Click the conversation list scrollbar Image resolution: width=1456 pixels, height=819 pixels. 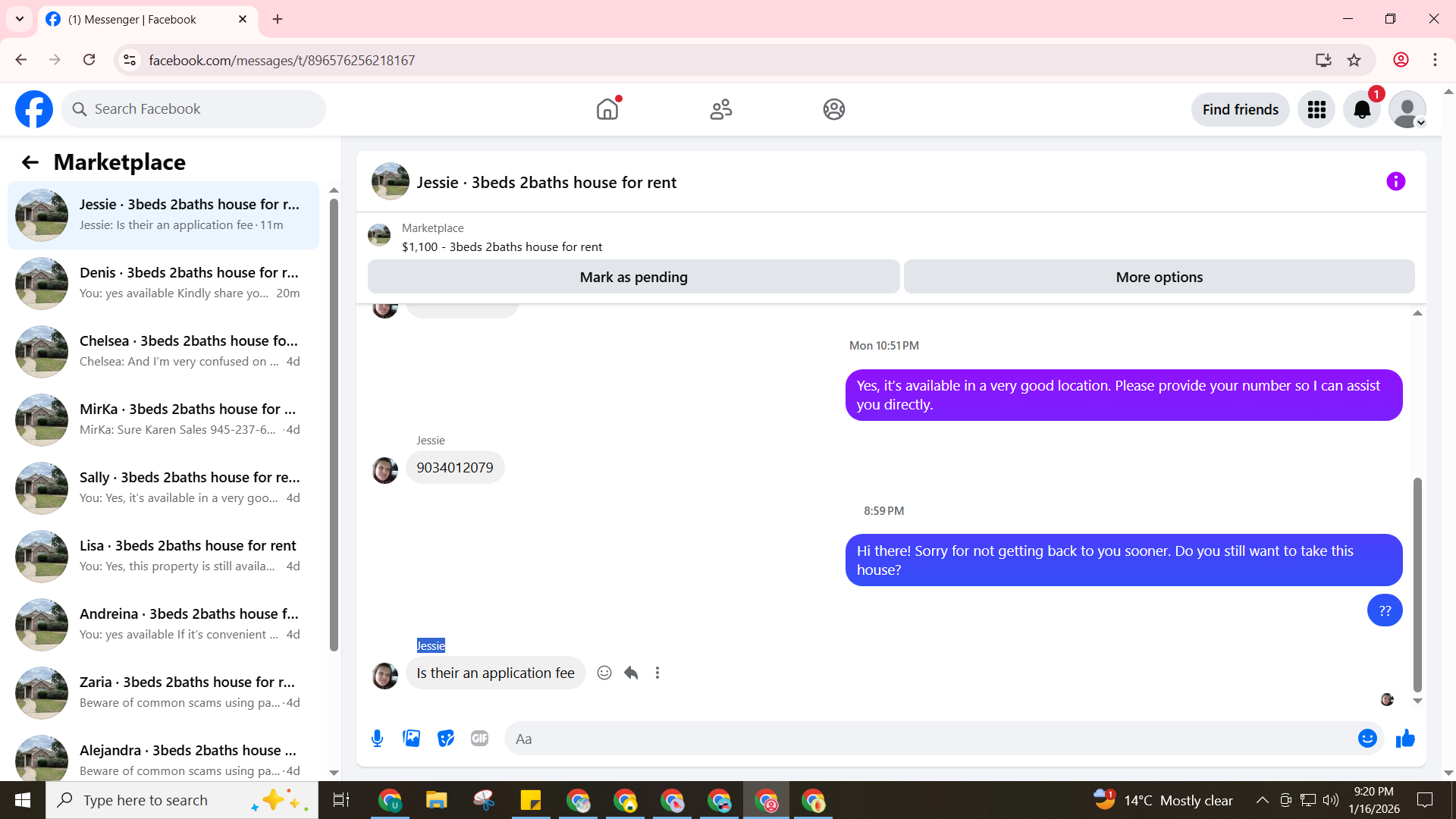pyautogui.click(x=334, y=425)
